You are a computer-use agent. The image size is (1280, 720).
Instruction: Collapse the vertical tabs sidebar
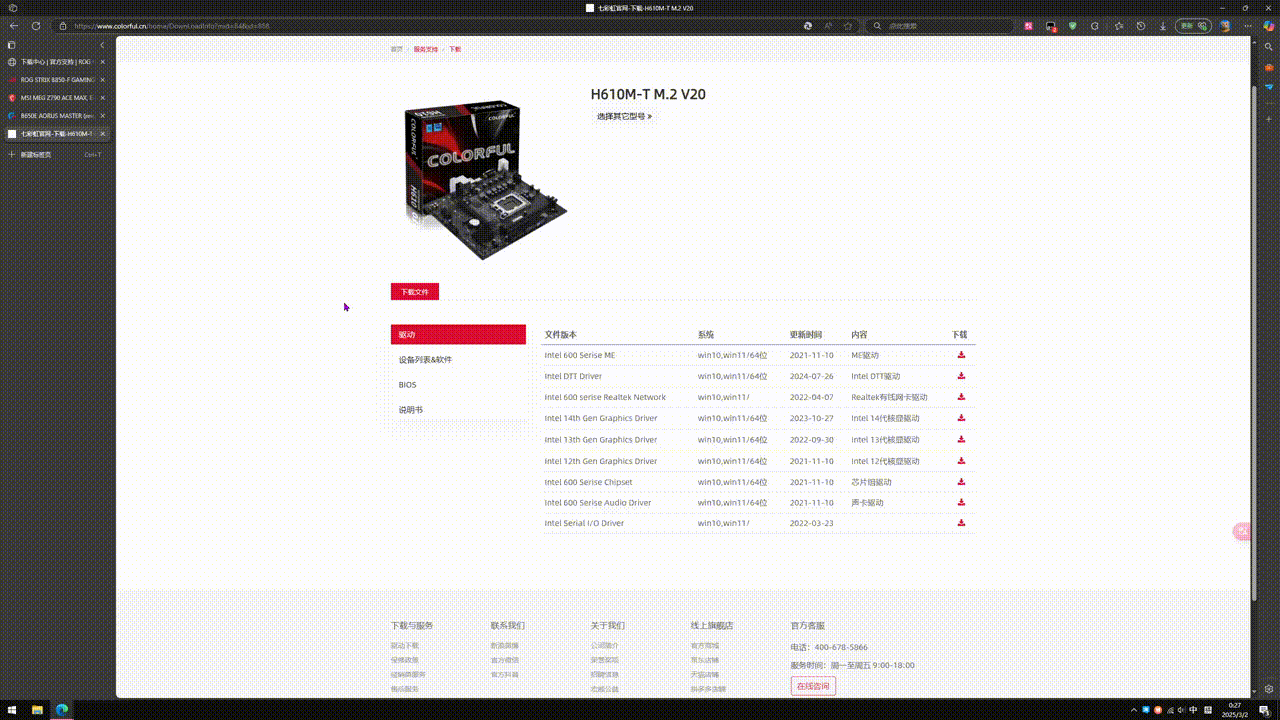coord(102,45)
